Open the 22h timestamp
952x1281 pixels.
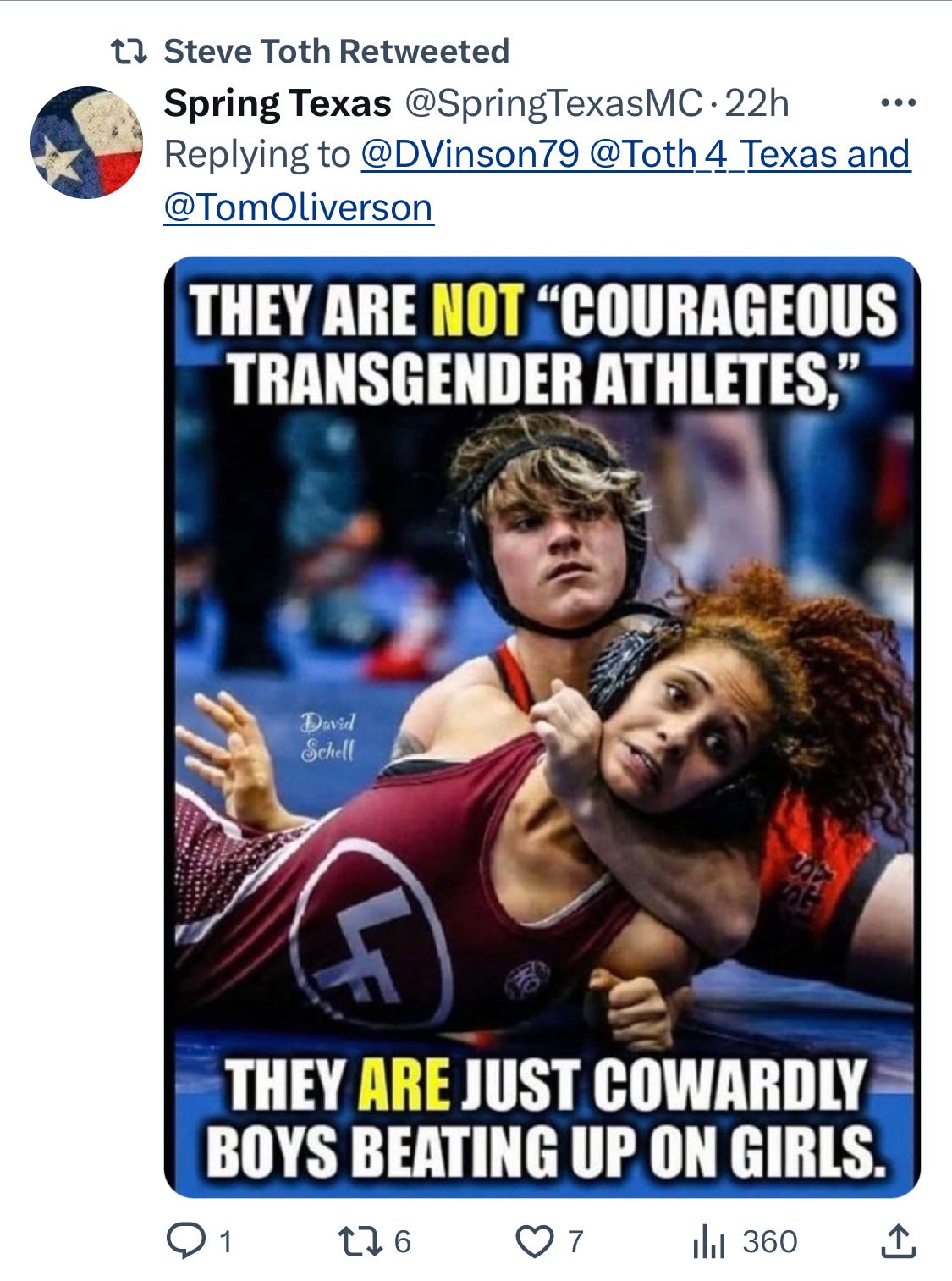pos(757,103)
